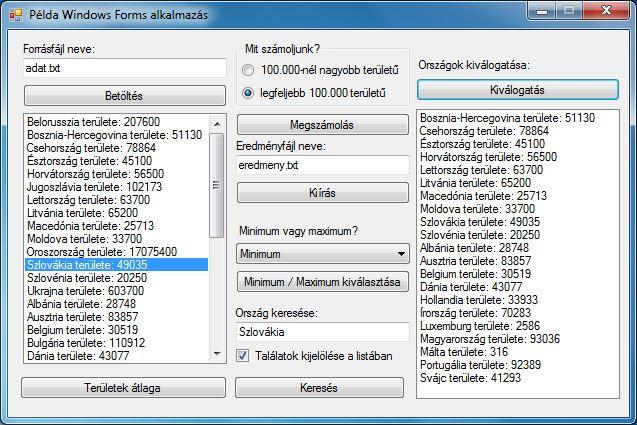Click the left list scroll-down arrow
Screen dimensions: 637x425
217,354
